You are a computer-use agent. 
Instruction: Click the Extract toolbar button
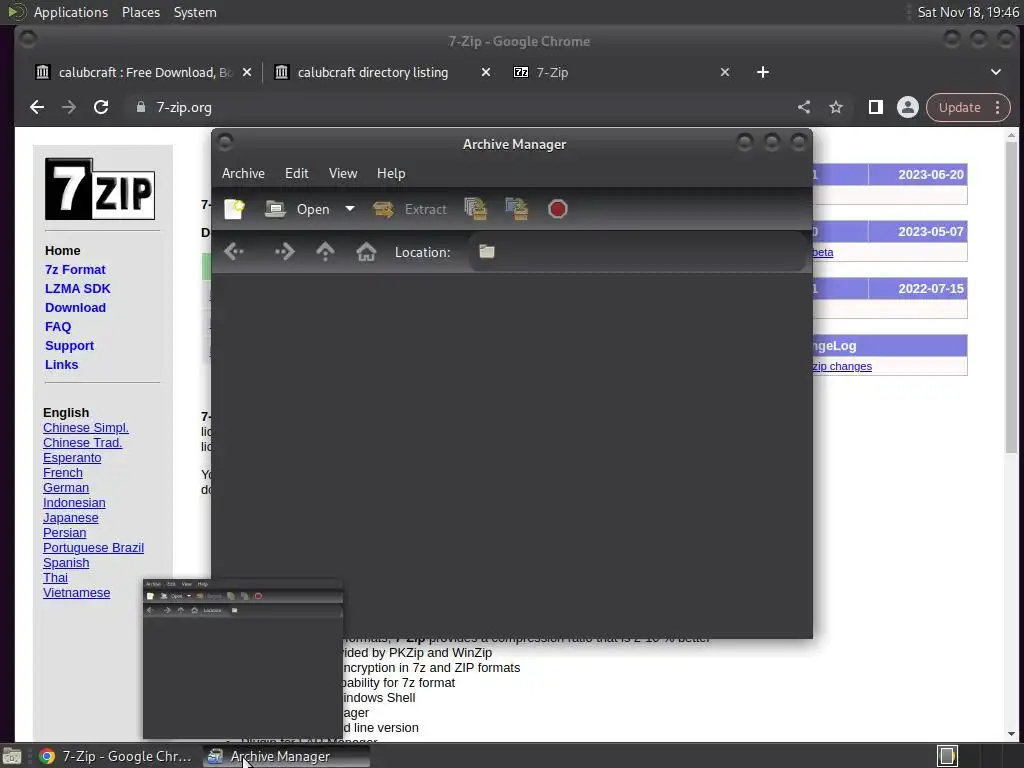(410, 209)
